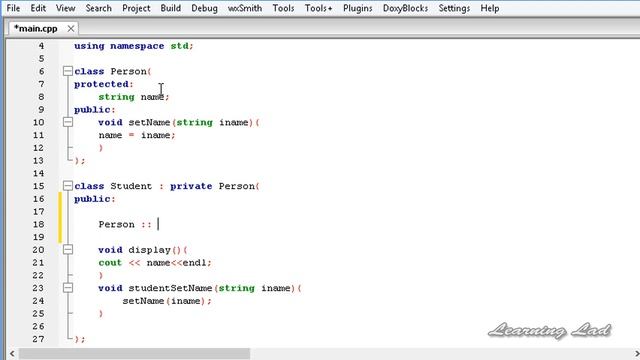Close the *main.cpp tab
Image resolution: width=640 pixels, height=360 pixels.
tap(71, 29)
